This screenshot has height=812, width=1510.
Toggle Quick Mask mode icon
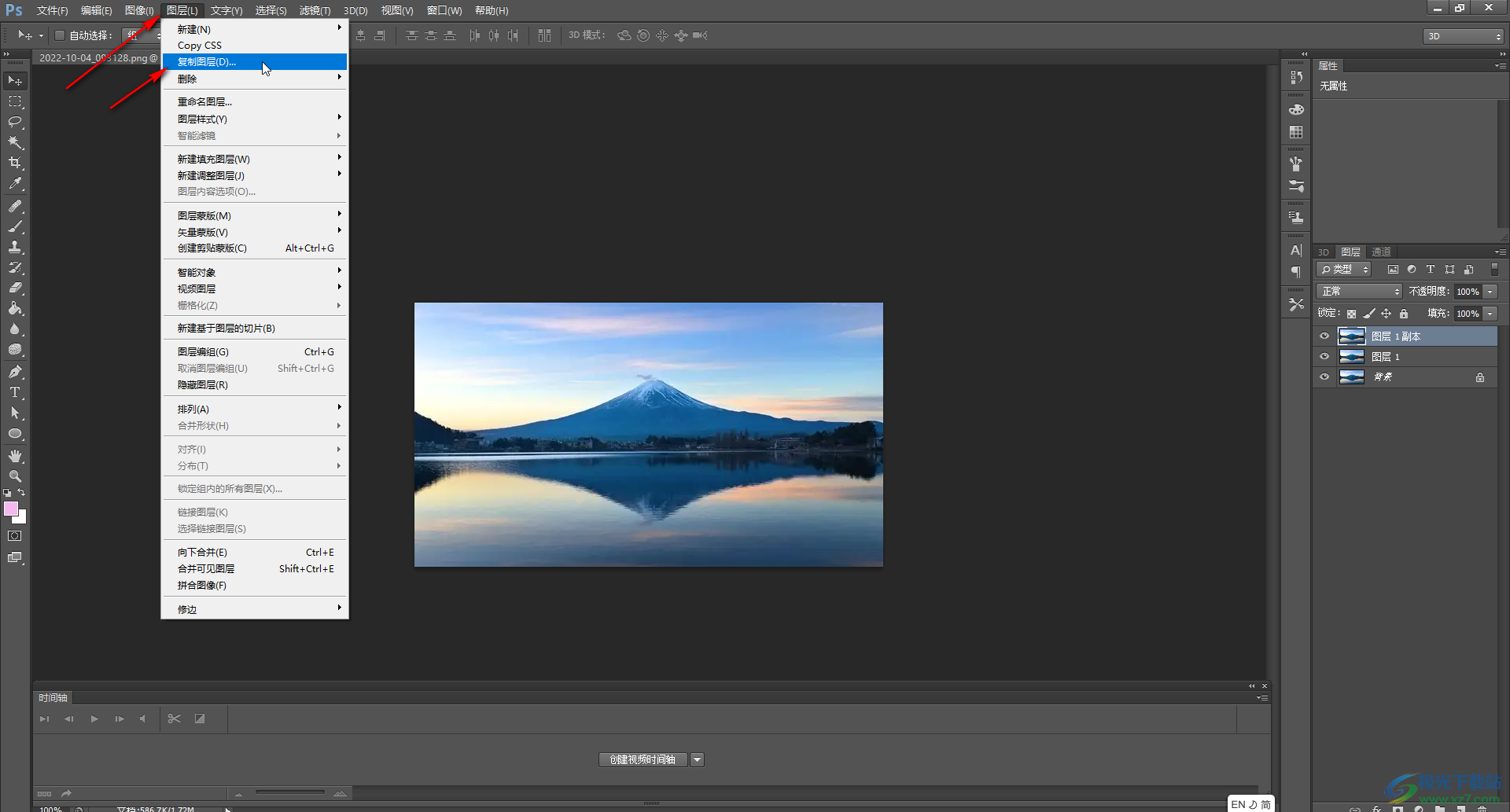15,536
